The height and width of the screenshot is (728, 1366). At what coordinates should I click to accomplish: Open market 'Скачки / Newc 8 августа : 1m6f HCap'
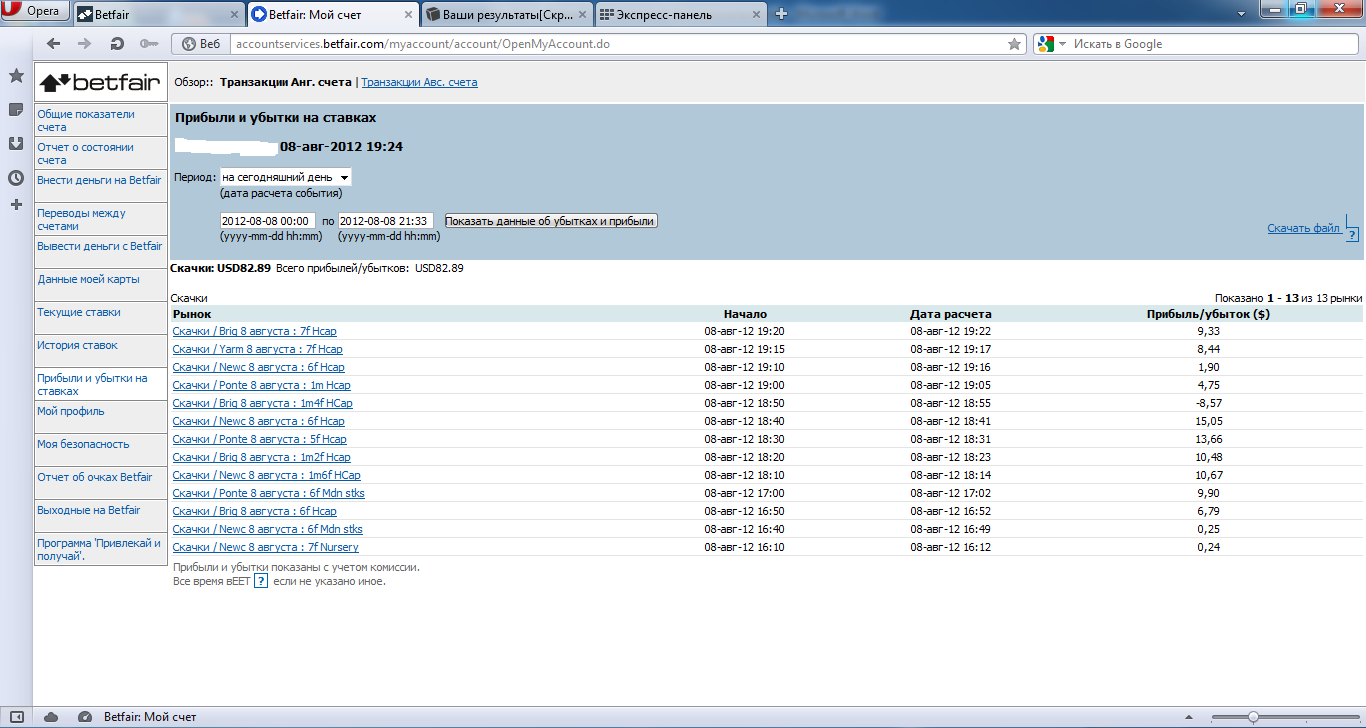(266, 475)
